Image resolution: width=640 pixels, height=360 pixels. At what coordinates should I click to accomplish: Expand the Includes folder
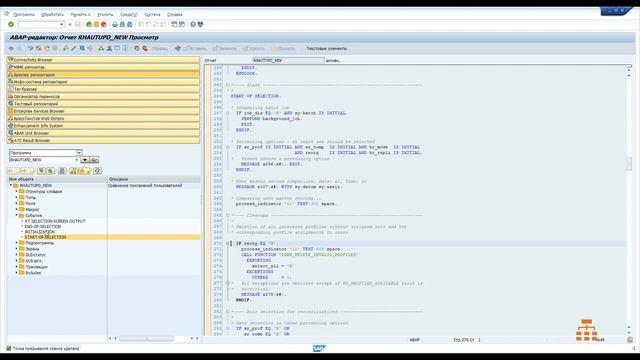click(x=17, y=273)
